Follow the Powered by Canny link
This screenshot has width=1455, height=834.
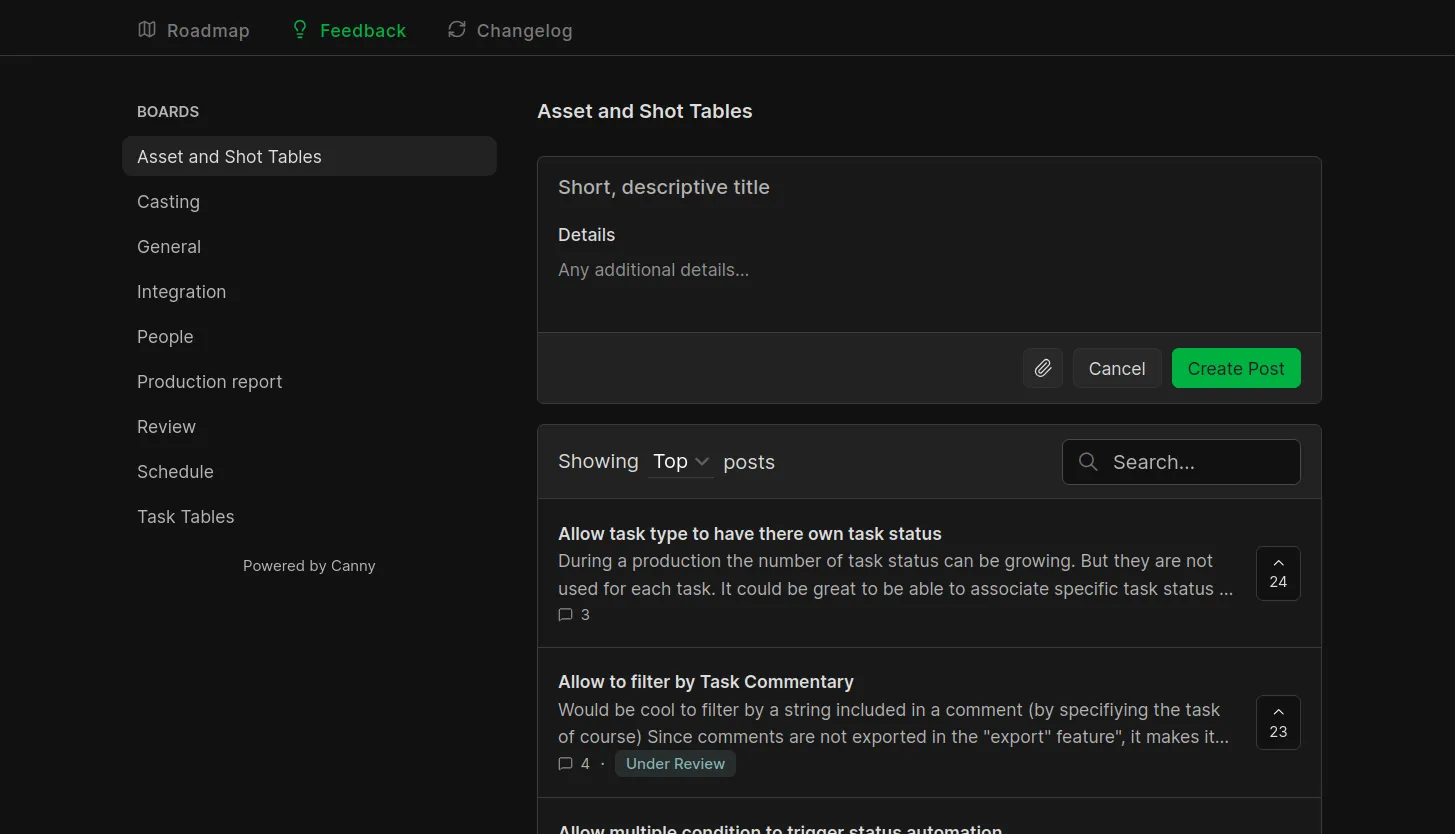click(x=309, y=566)
